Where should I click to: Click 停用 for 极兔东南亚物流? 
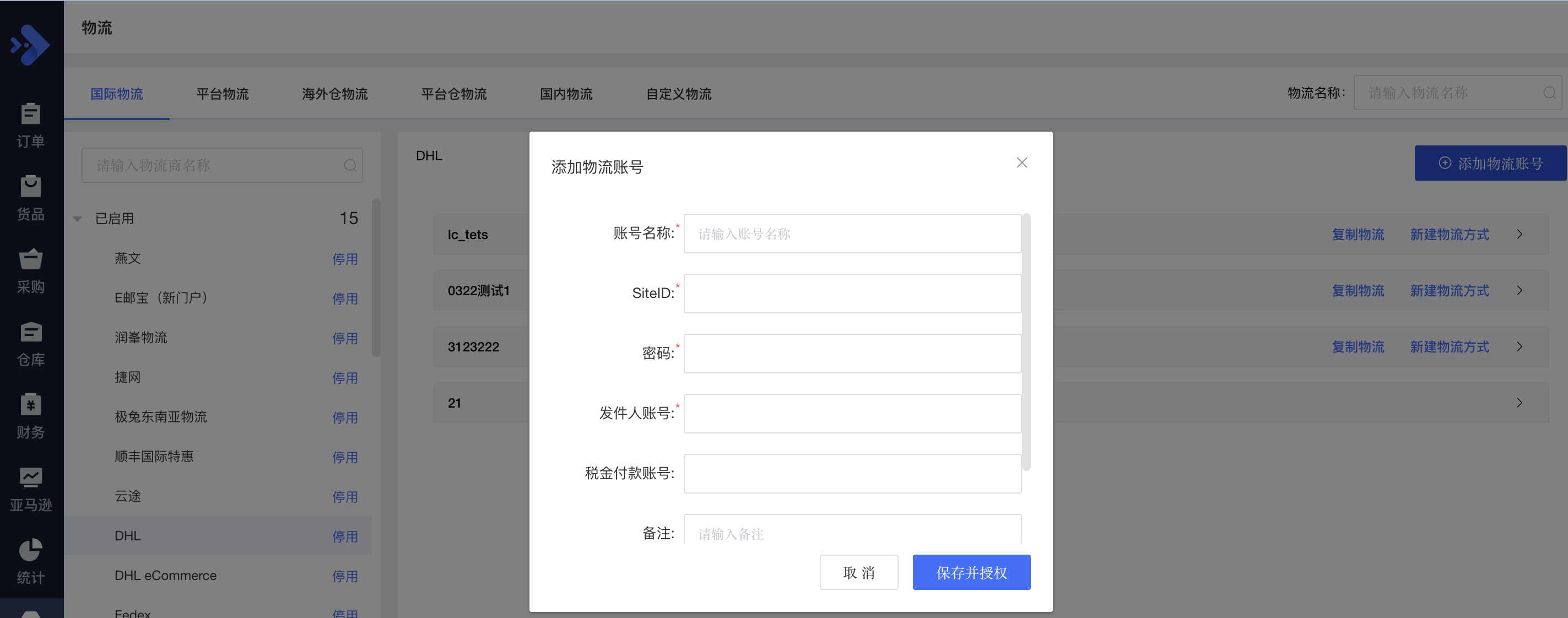coord(345,418)
